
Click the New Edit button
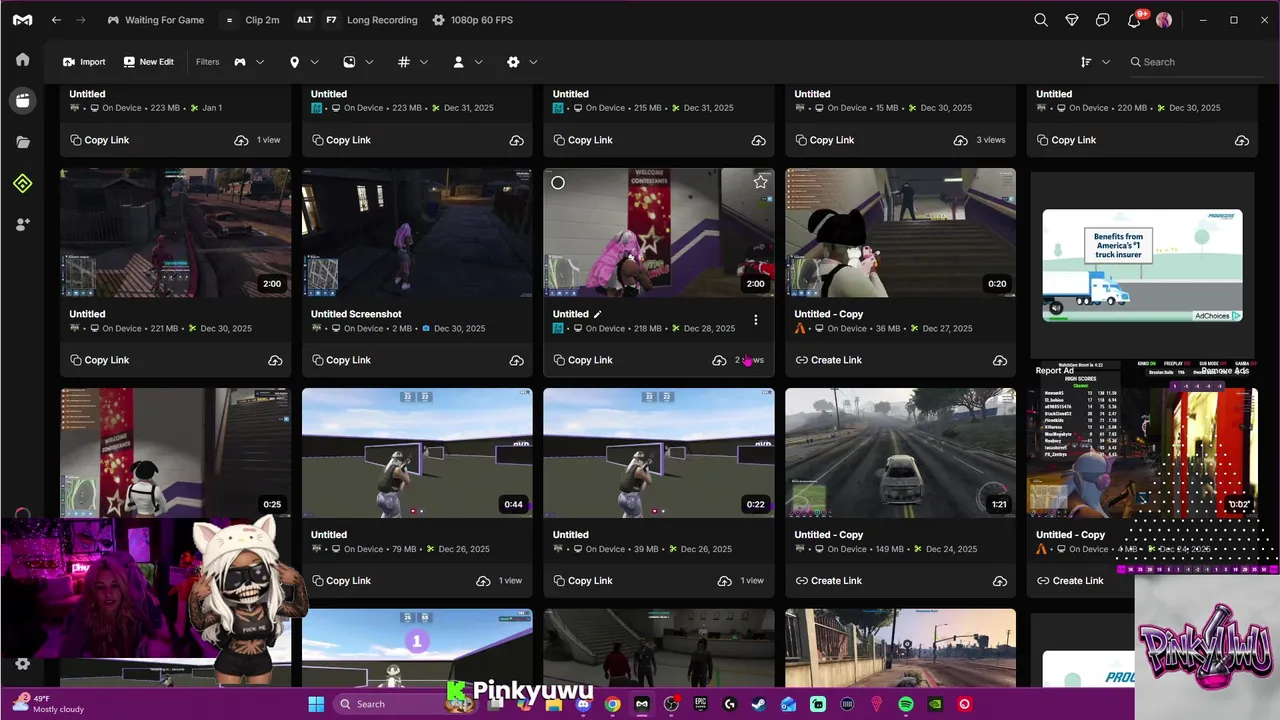pyautogui.click(x=148, y=62)
